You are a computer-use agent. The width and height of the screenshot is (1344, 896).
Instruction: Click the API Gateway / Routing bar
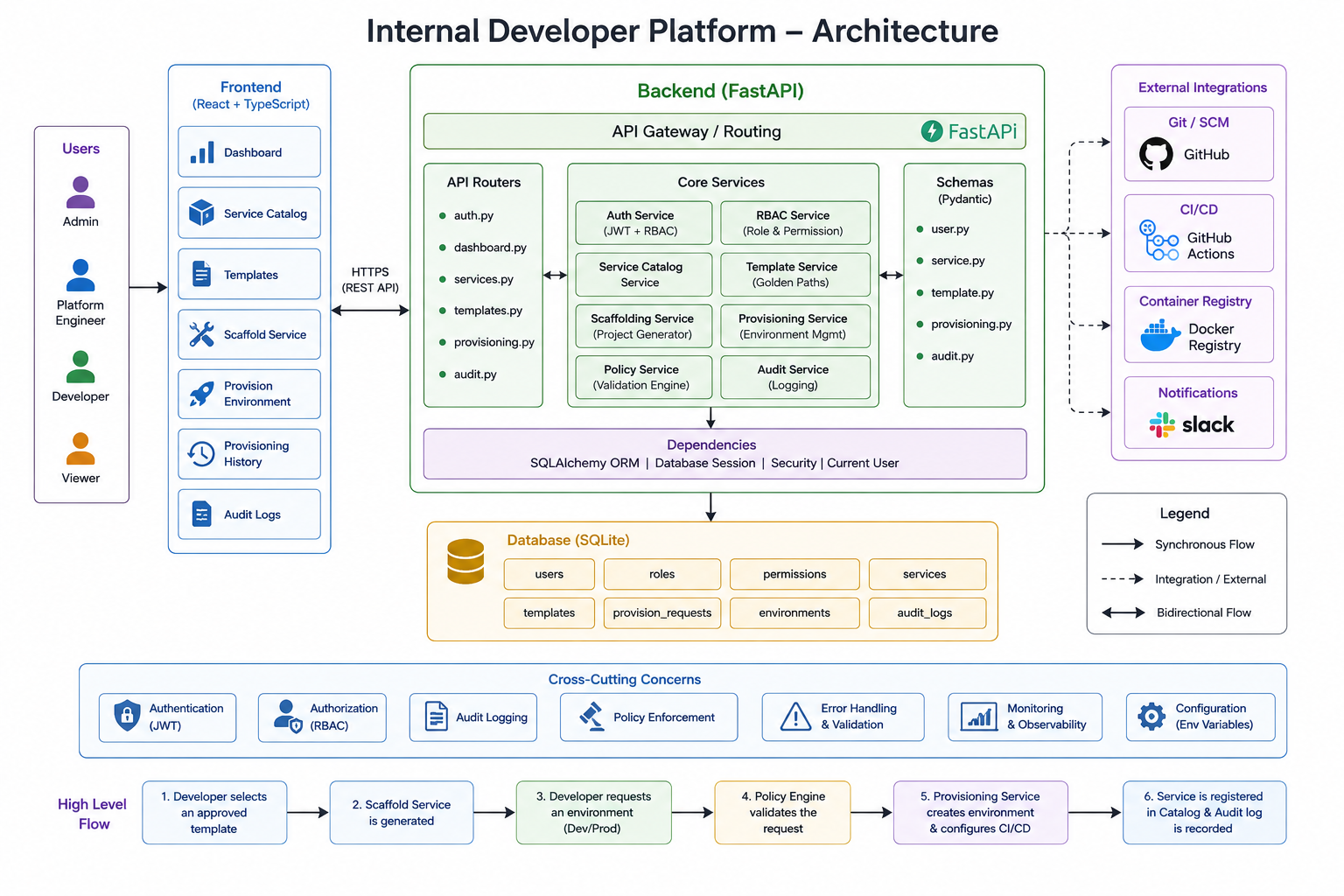tap(724, 131)
